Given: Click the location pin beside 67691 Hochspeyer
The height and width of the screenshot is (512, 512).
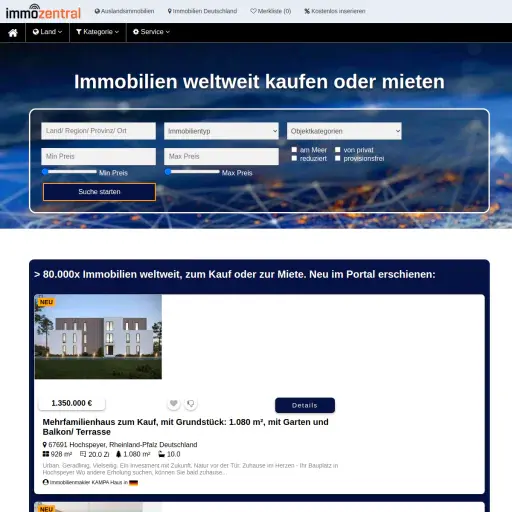Looking at the screenshot, I should point(45,445).
